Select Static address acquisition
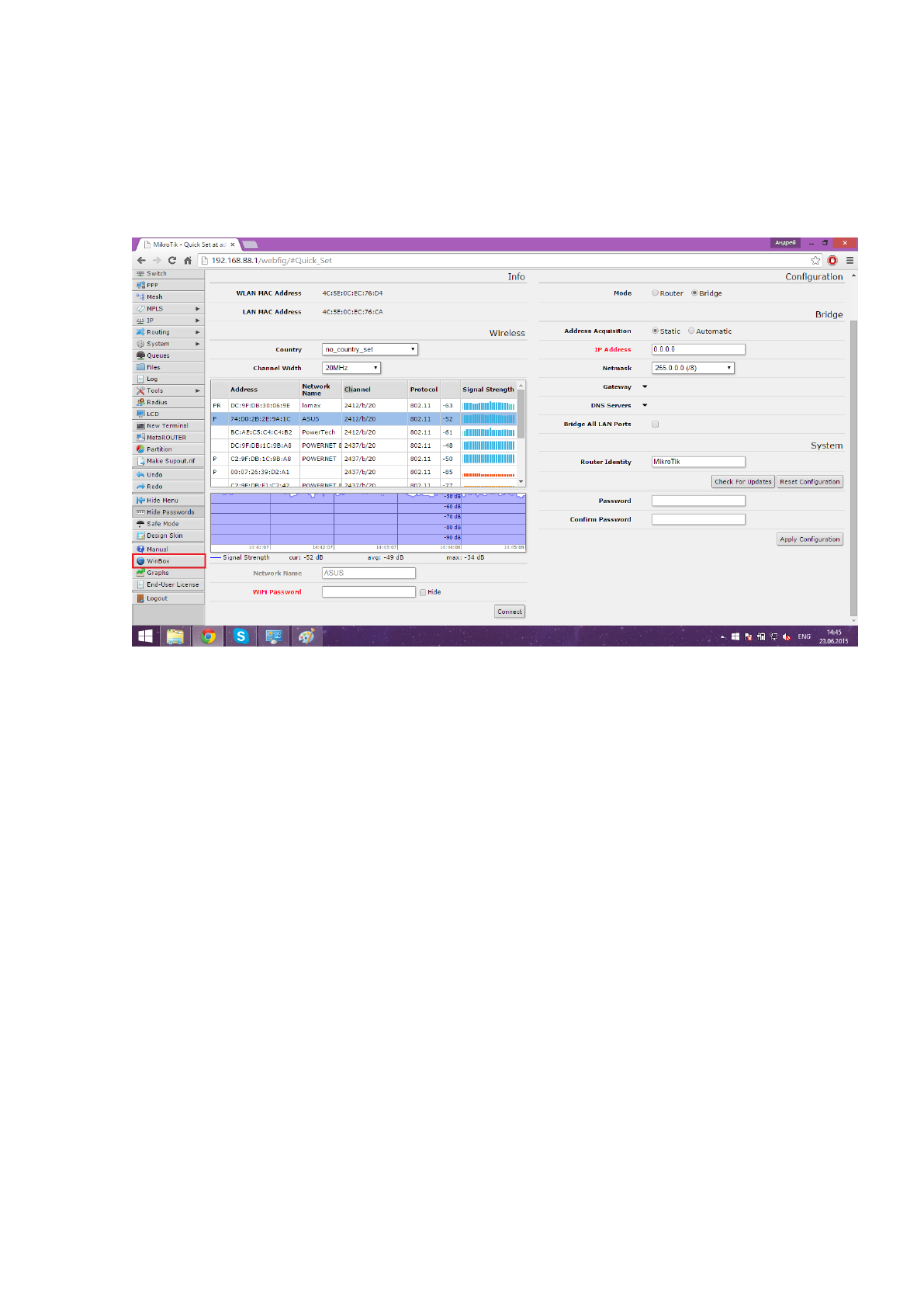 pyautogui.click(x=656, y=331)
